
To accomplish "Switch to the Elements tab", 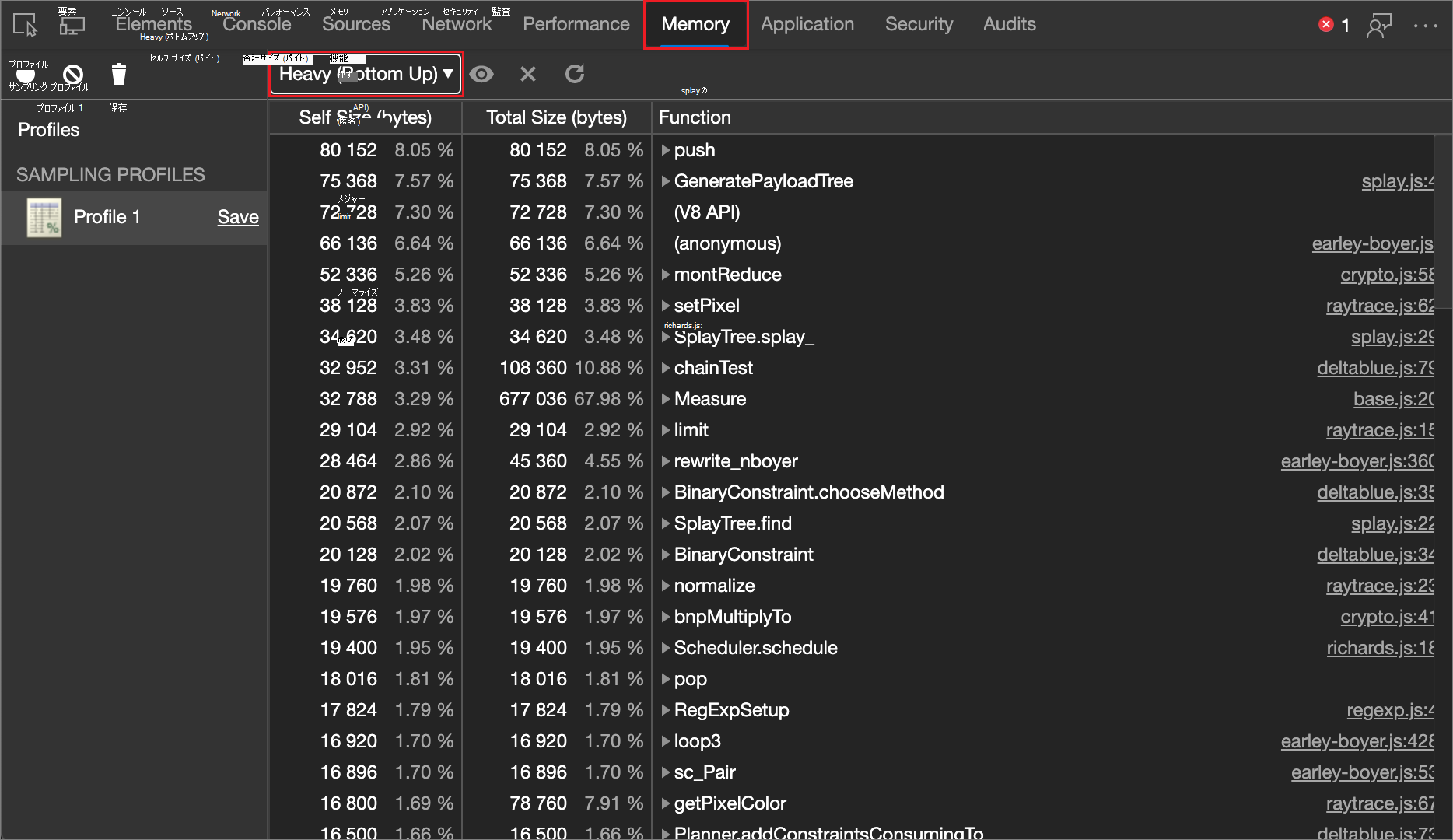I will [153, 24].
